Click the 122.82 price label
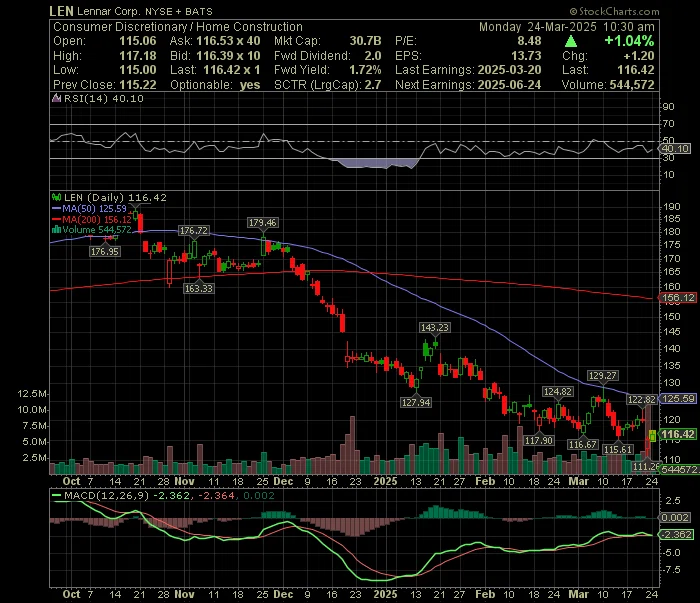Screen dimensions: 700x603 pyautogui.click(x=642, y=399)
